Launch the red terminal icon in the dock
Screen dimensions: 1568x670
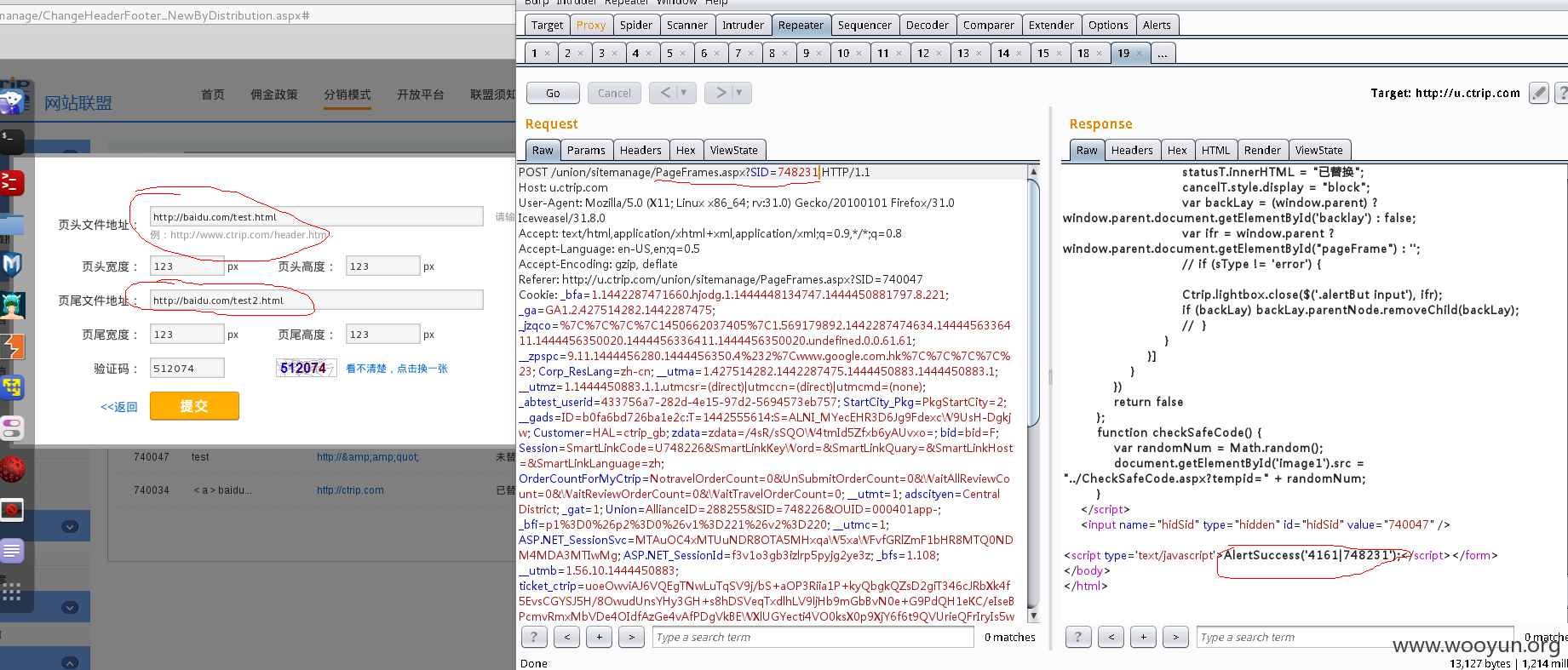pos(11,182)
